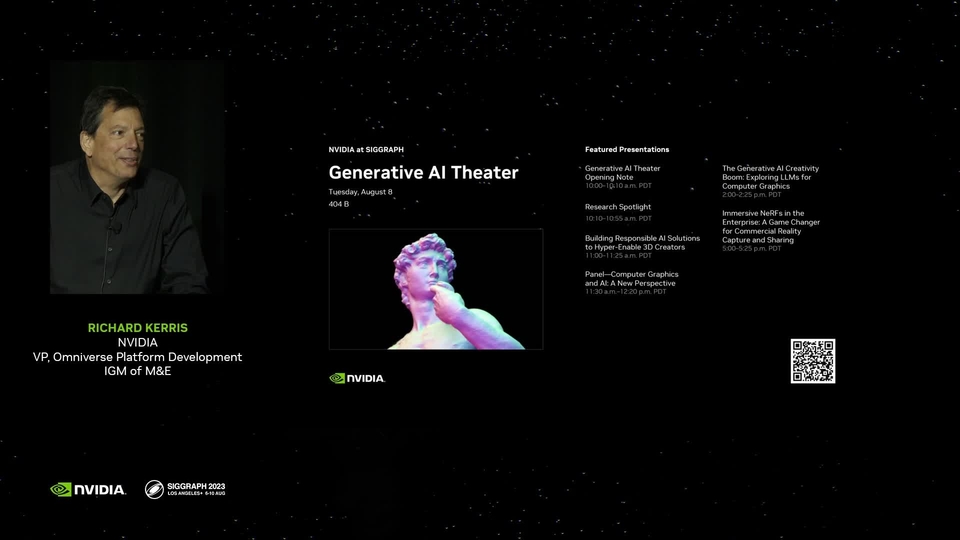The width and height of the screenshot is (960, 540).
Task: Click the 404 B room label
Action: point(339,204)
